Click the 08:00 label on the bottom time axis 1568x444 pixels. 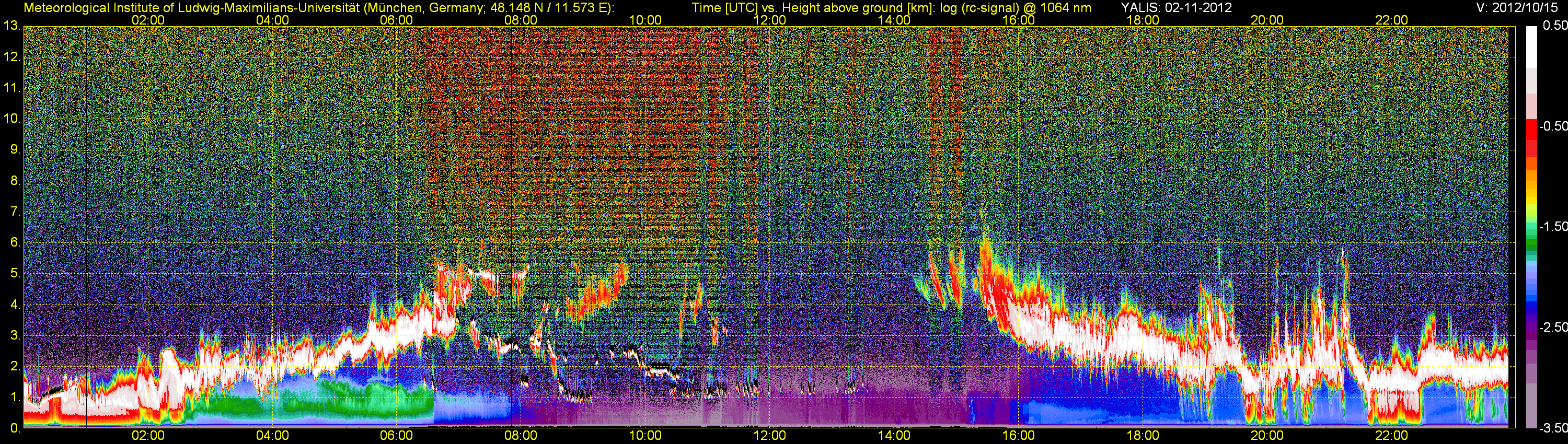click(x=521, y=436)
